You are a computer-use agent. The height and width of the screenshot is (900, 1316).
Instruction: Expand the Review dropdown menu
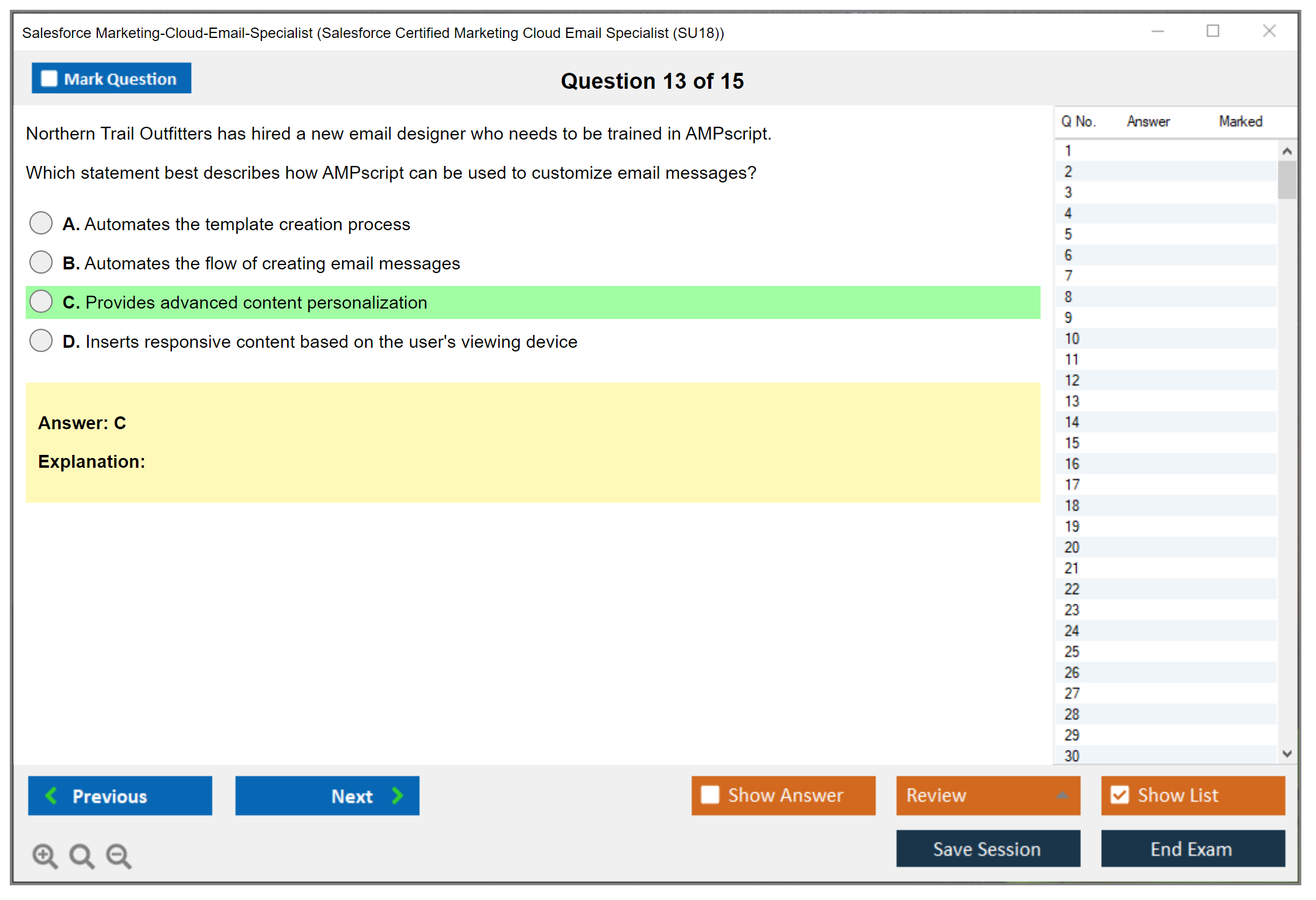(1062, 795)
